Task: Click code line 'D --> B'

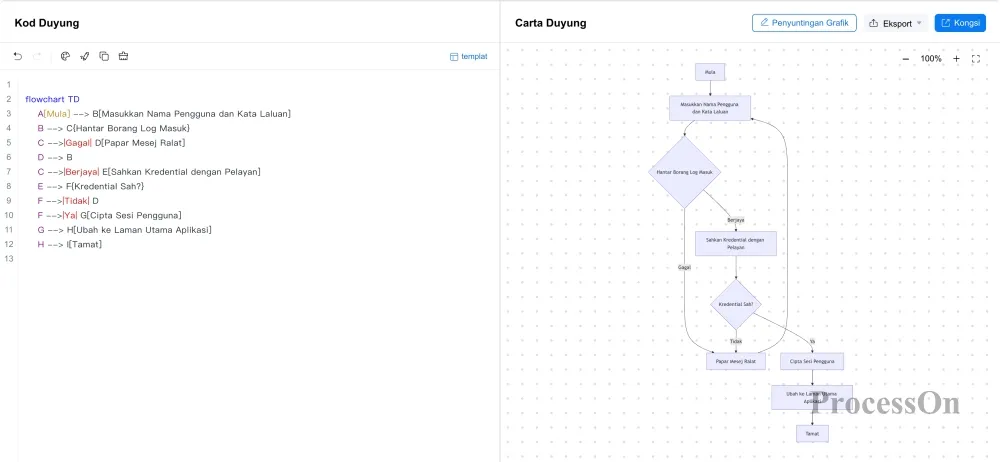Action: tap(55, 157)
